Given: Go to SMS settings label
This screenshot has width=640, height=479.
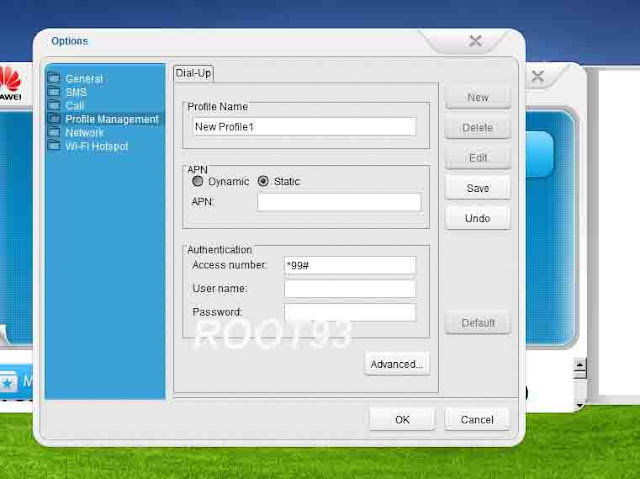Looking at the screenshot, I should pyautogui.click(x=76, y=92).
